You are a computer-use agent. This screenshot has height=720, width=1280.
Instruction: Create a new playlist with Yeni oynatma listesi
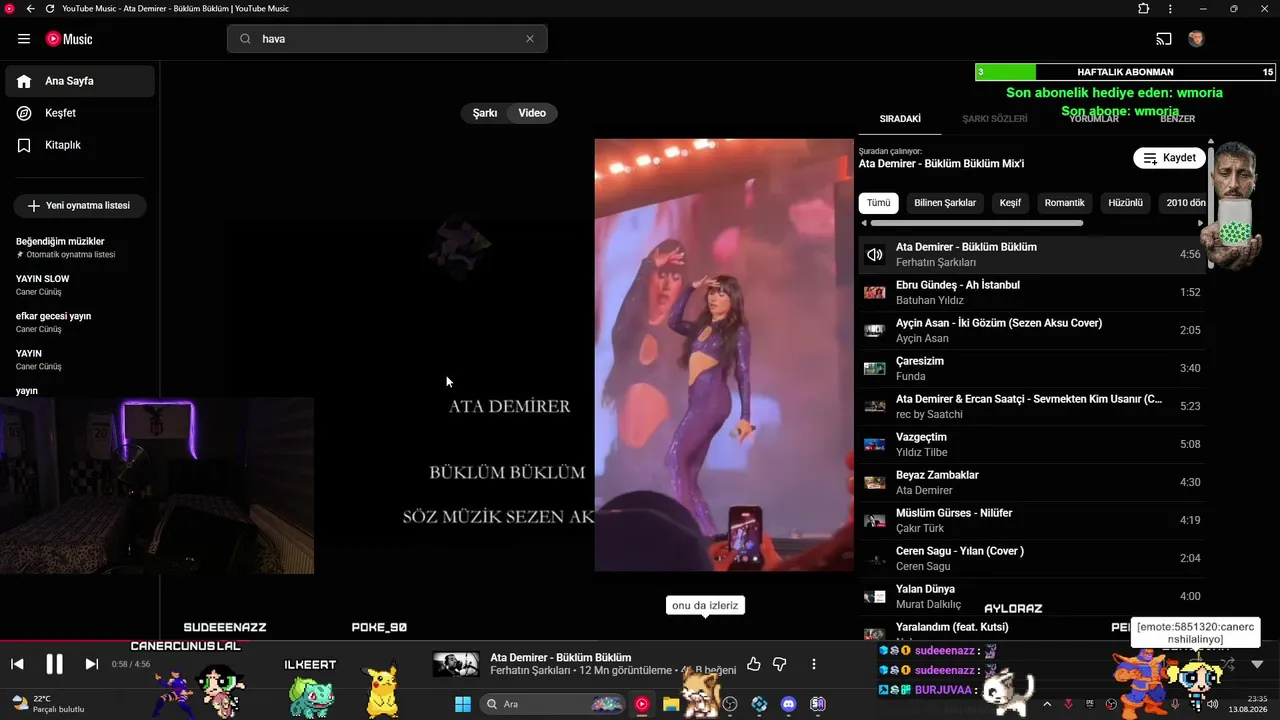pos(80,205)
